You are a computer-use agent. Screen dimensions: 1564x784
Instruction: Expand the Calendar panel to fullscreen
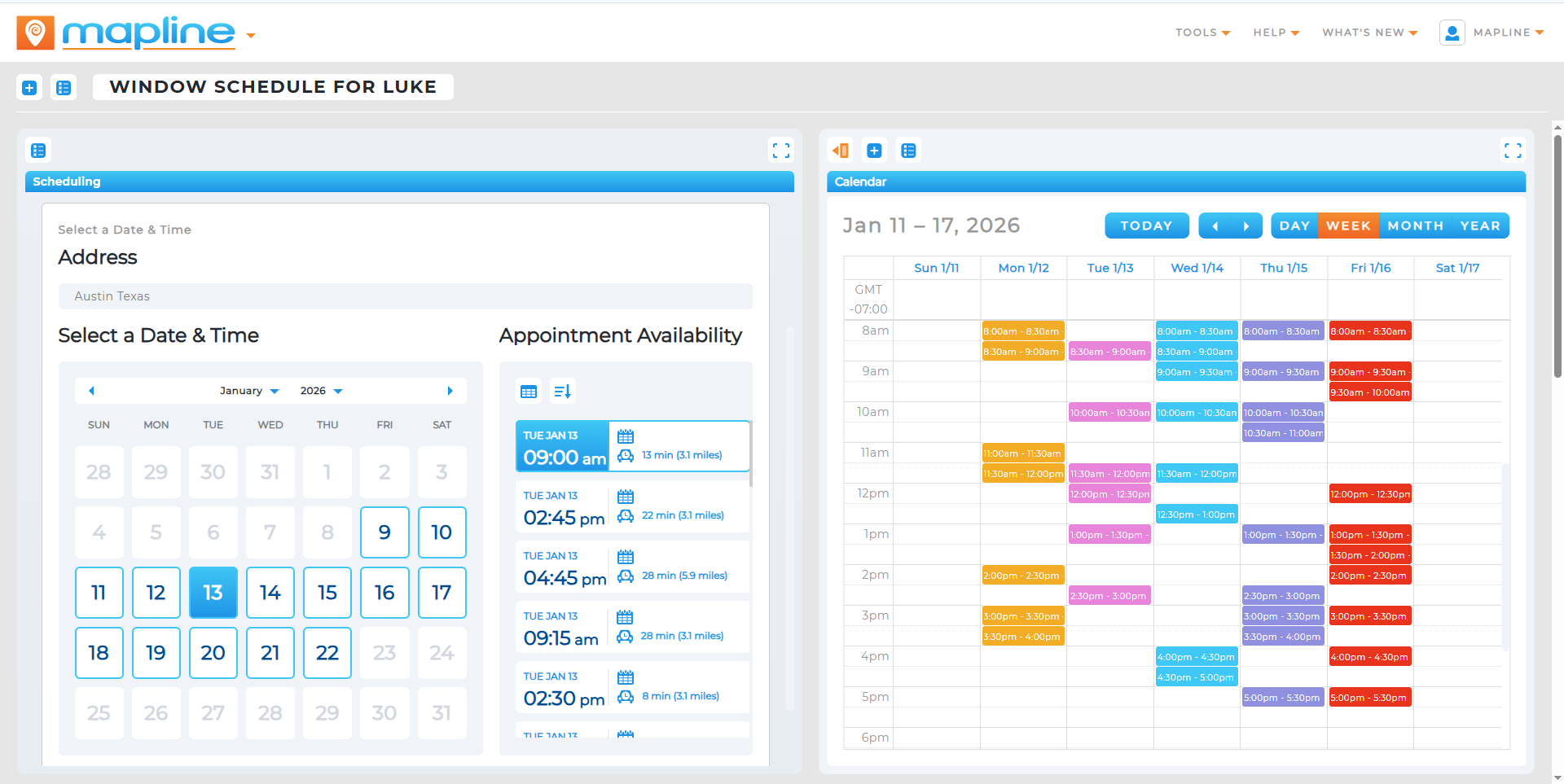(x=1513, y=151)
